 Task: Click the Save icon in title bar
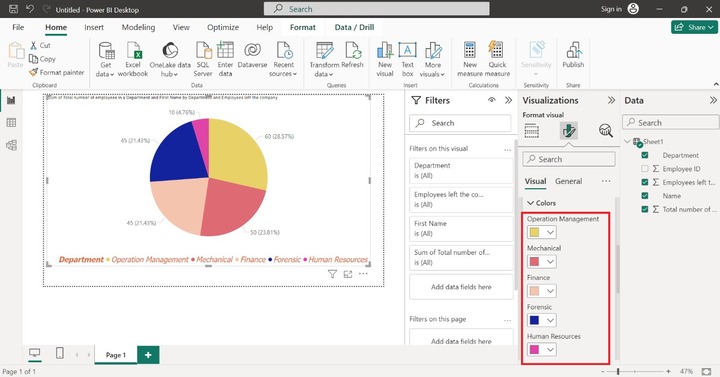tap(13, 9)
